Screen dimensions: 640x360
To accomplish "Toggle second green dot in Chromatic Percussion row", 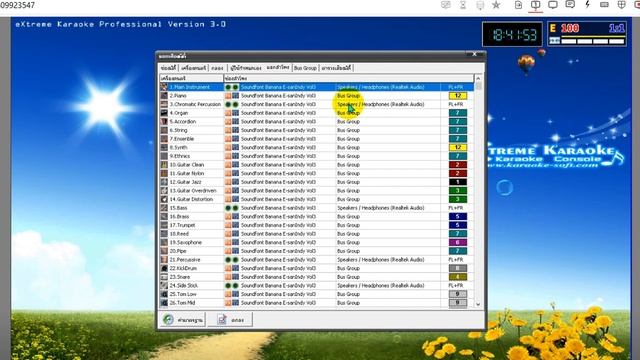I will coord(236,104).
